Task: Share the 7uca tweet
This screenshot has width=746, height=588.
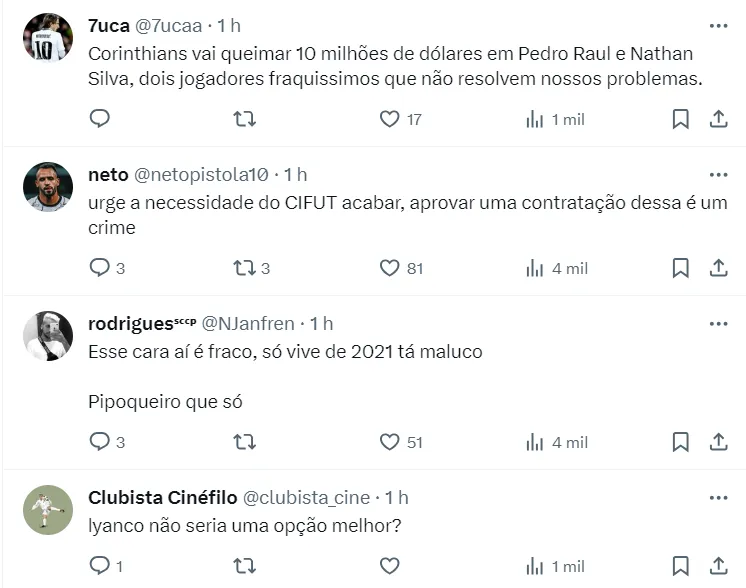Action: pyautogui.click(x=718, y=119)
